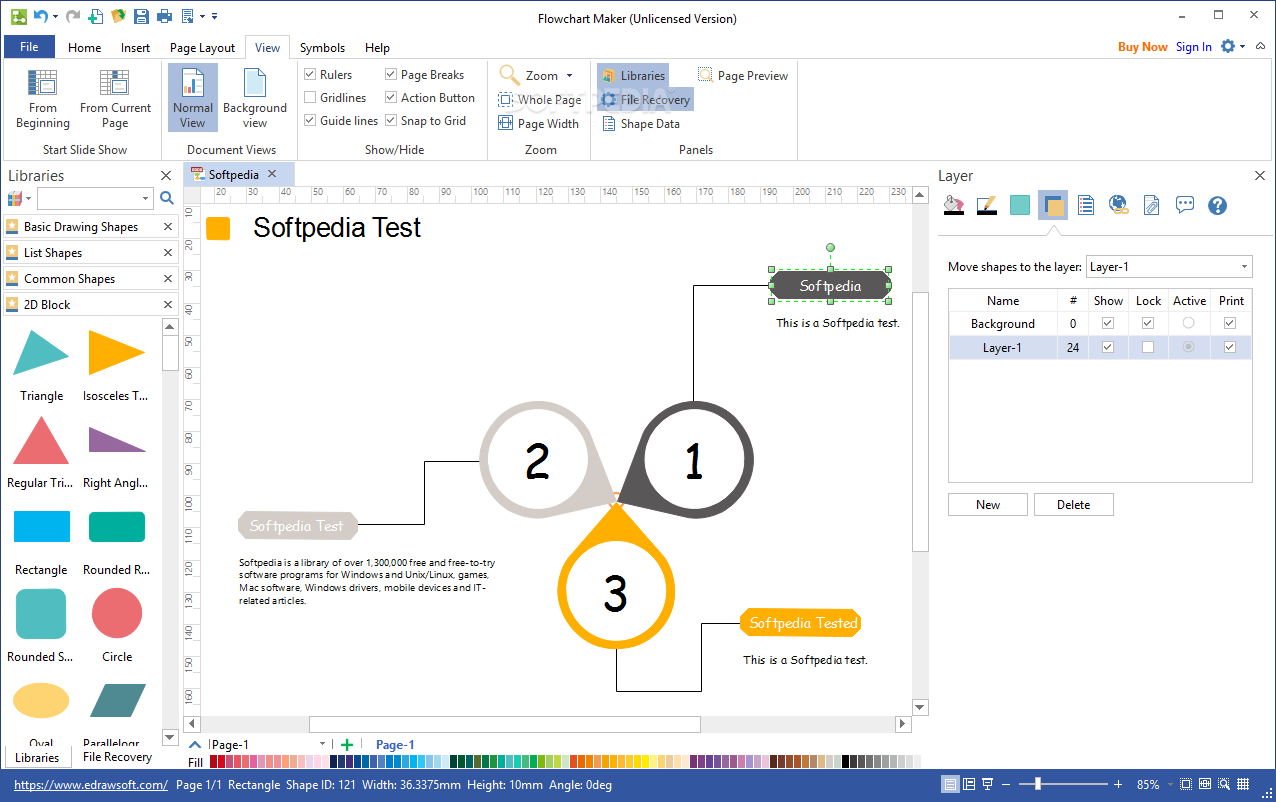The width and height of the screenshot is (1276, 802).
Task: Toggle the Guide lines checkbox
Action: (x=310, y=121)
